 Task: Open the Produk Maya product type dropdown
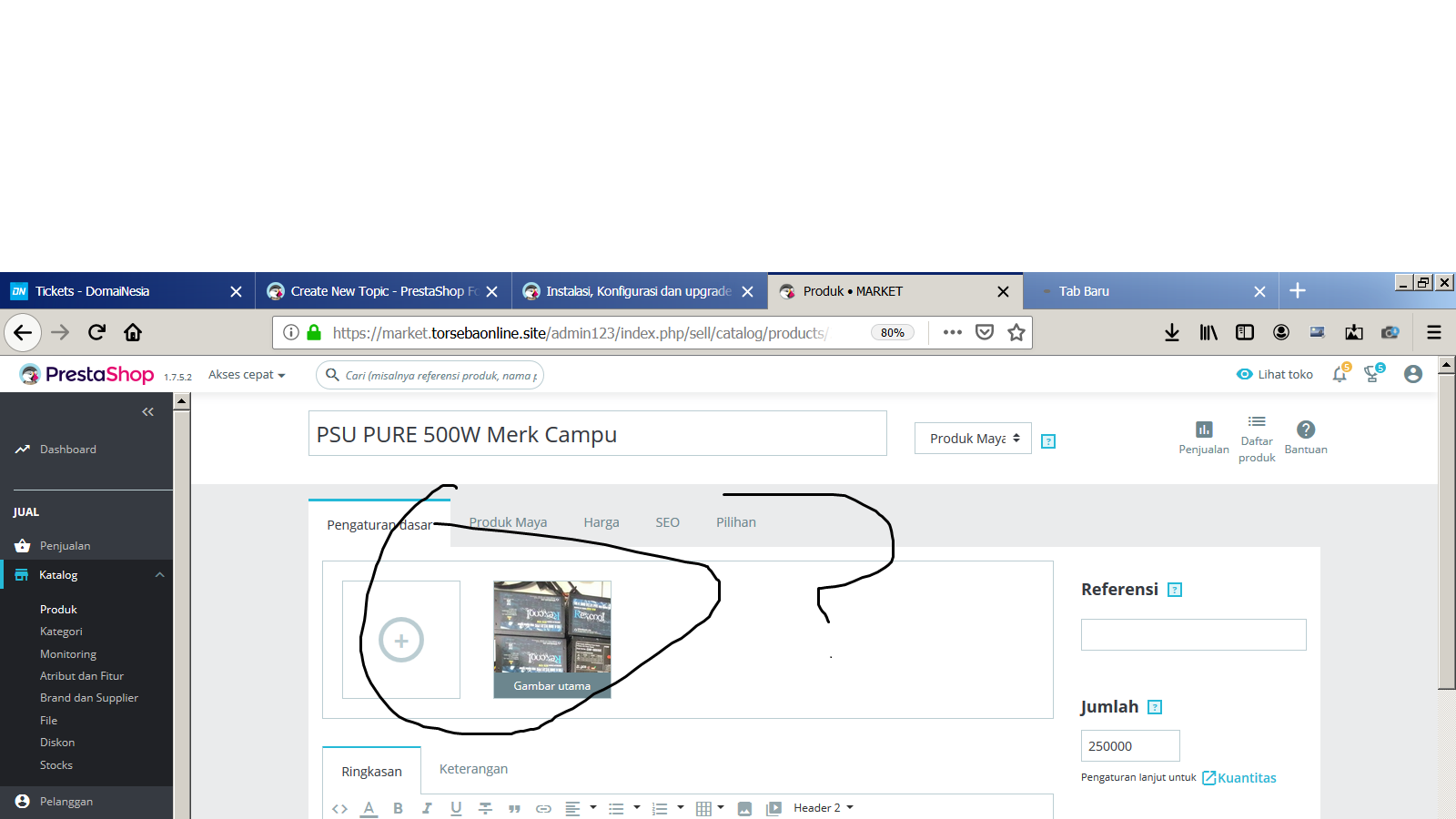tap(973, 439)
